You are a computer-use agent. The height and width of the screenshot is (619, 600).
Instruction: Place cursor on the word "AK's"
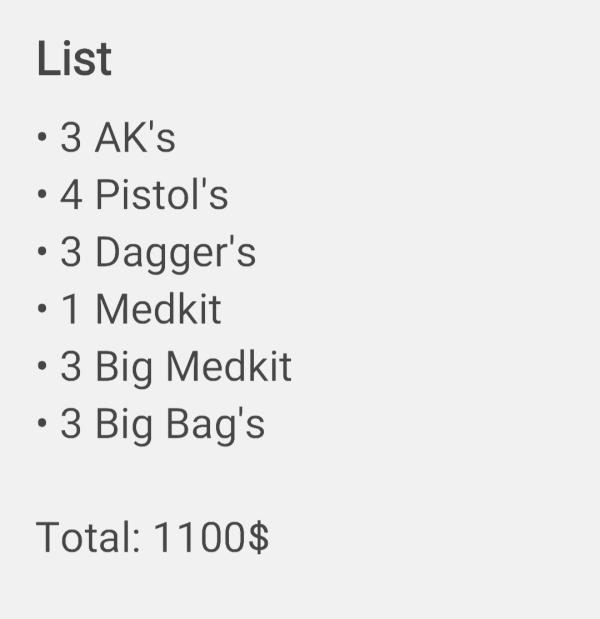[x=135, y=138]
